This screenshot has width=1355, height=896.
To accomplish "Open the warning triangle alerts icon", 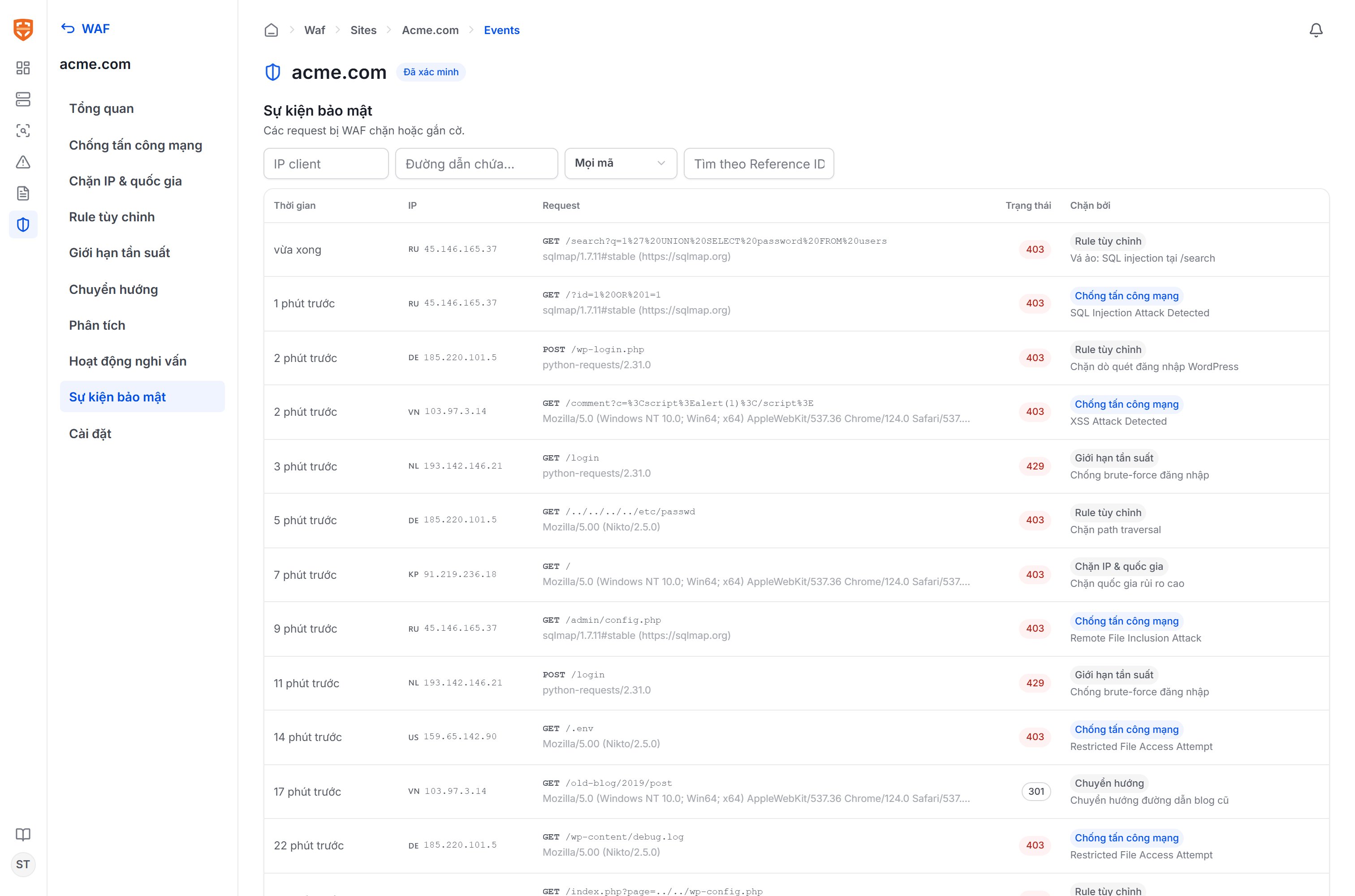I will pos(23,162).
